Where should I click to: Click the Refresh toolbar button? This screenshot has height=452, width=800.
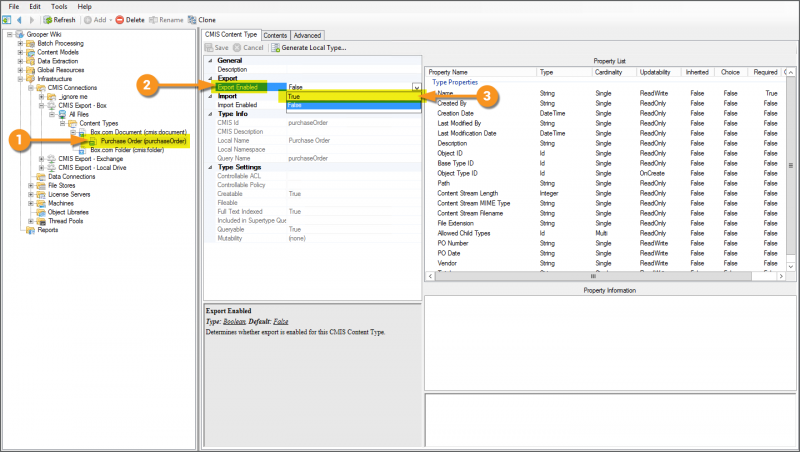pos(59,19)
